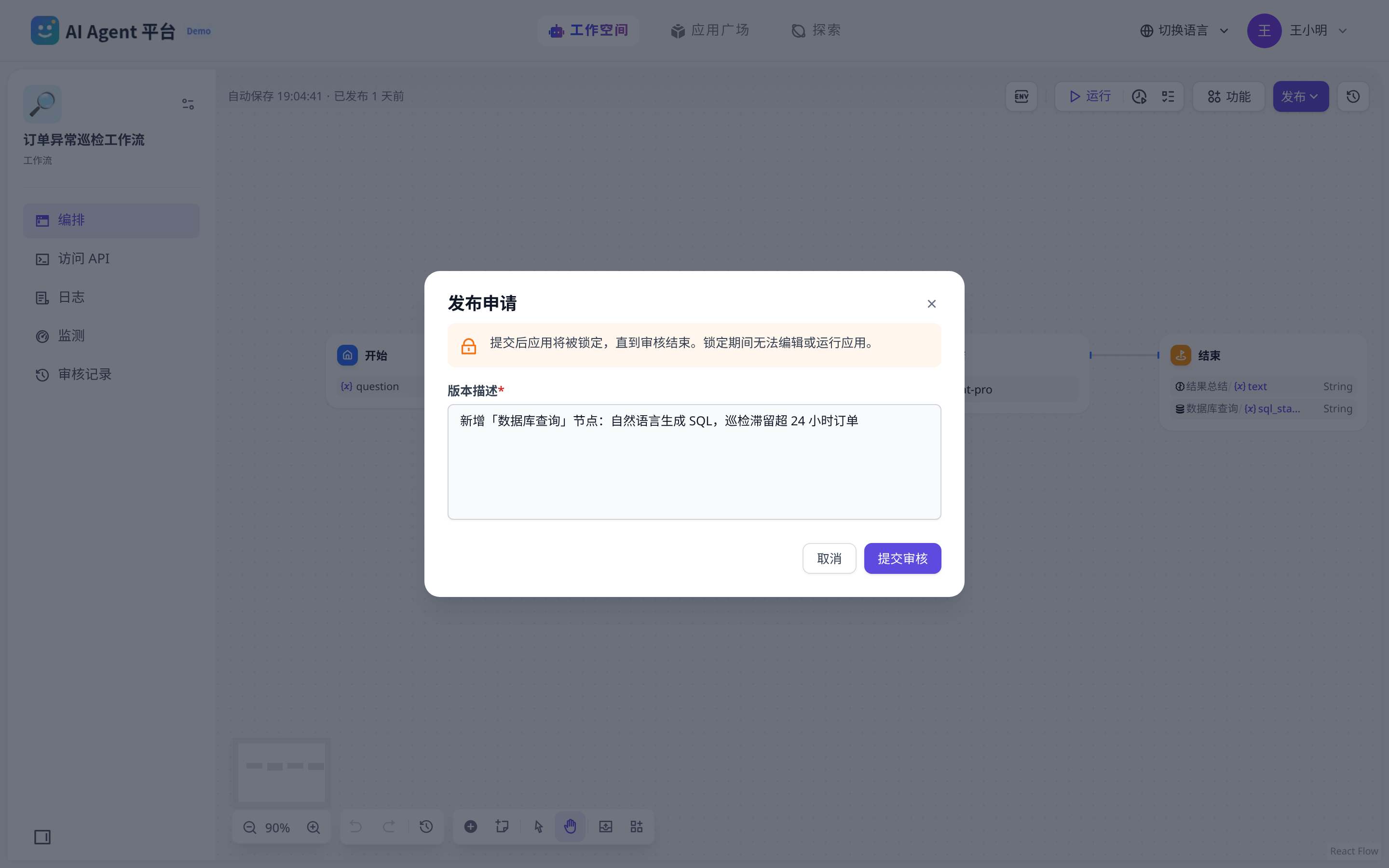Screen dimensions: 1389x868
Task: Switch to hand pan mode
Action: click(570, 827)
